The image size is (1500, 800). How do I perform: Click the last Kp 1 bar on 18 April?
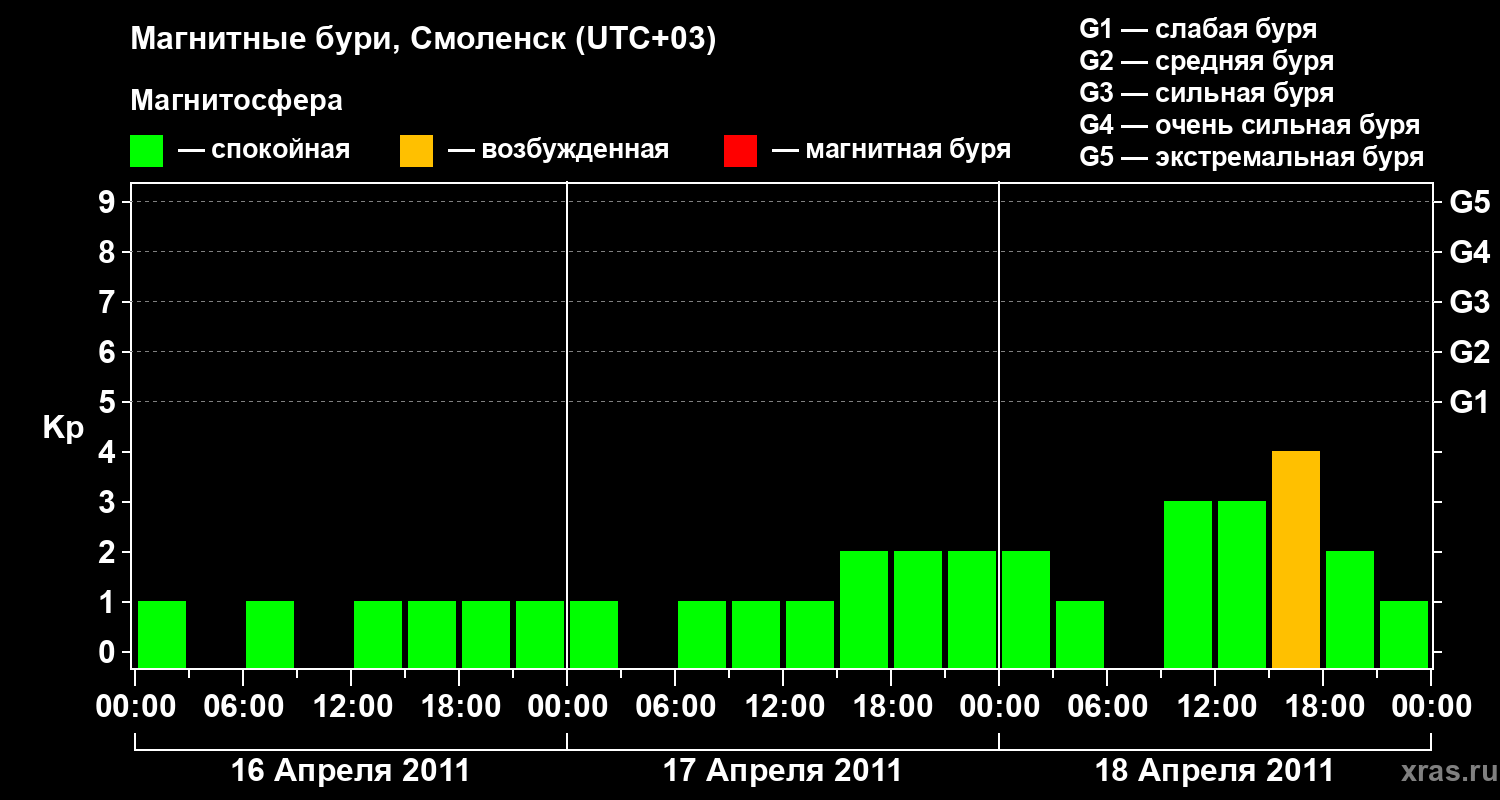[1404, 635]
